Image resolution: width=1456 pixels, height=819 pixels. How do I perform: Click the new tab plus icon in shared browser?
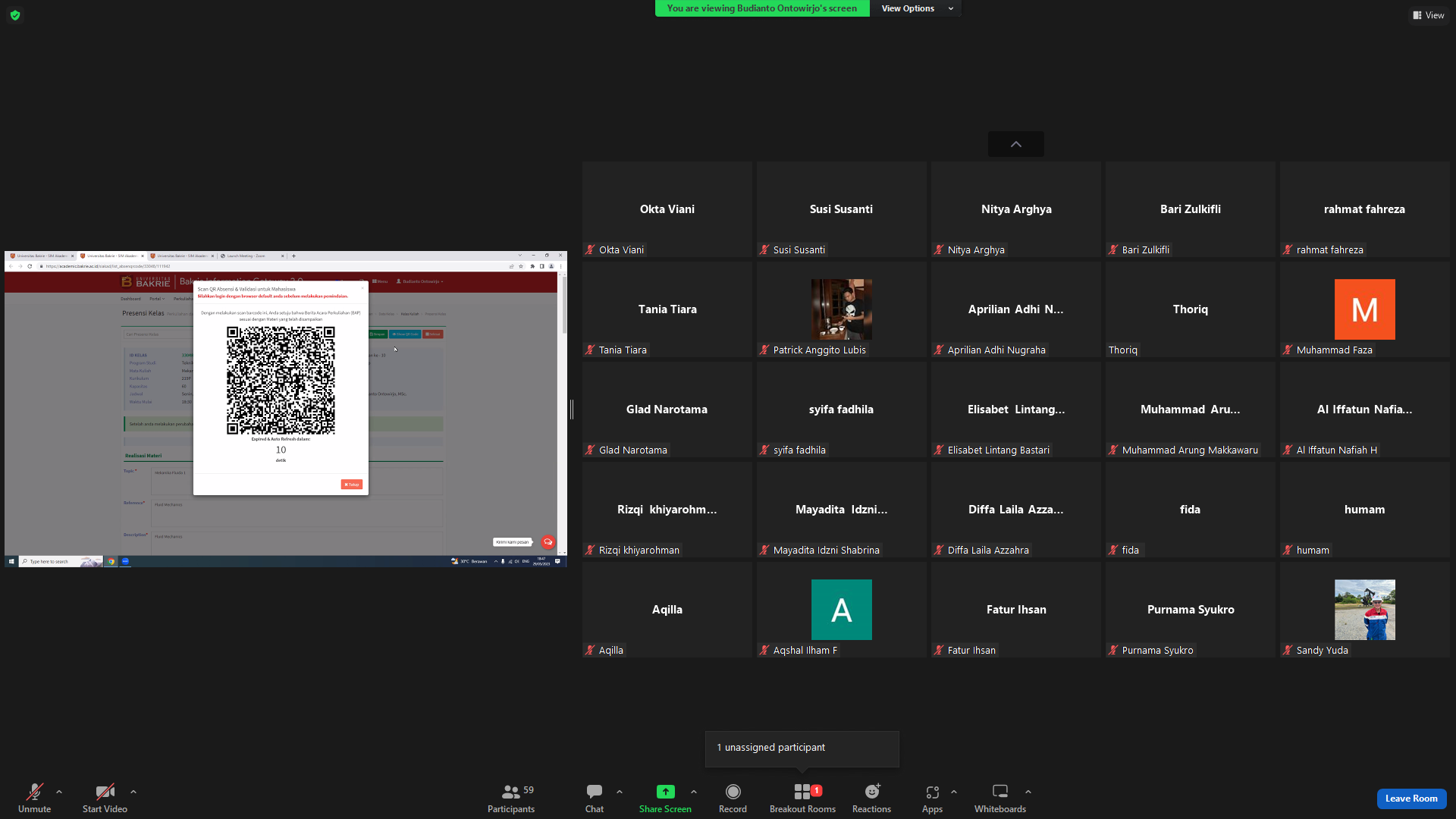tap(293, 256)
